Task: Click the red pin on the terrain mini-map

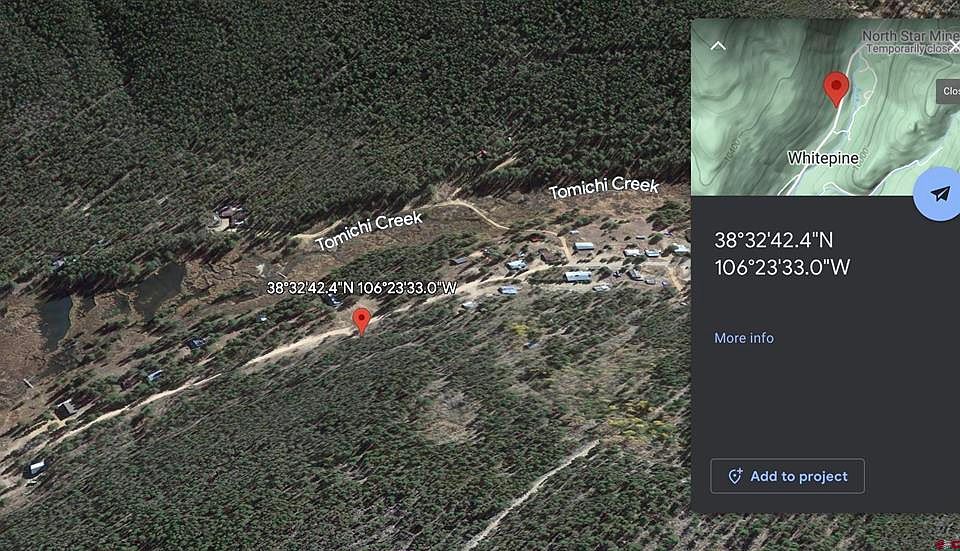Action: (836, 89)
